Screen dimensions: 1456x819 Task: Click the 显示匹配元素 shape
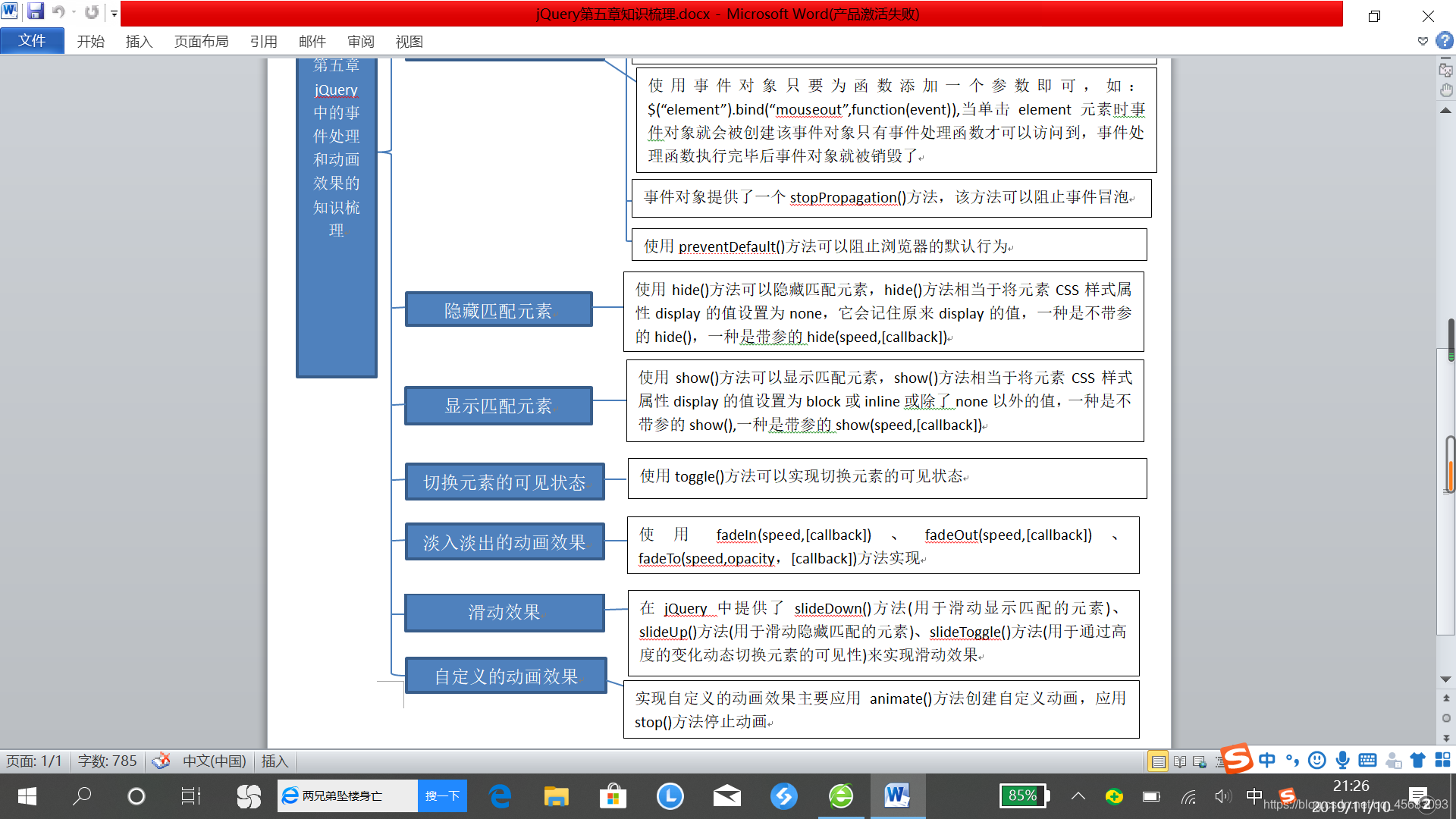[x=498, y=406]
